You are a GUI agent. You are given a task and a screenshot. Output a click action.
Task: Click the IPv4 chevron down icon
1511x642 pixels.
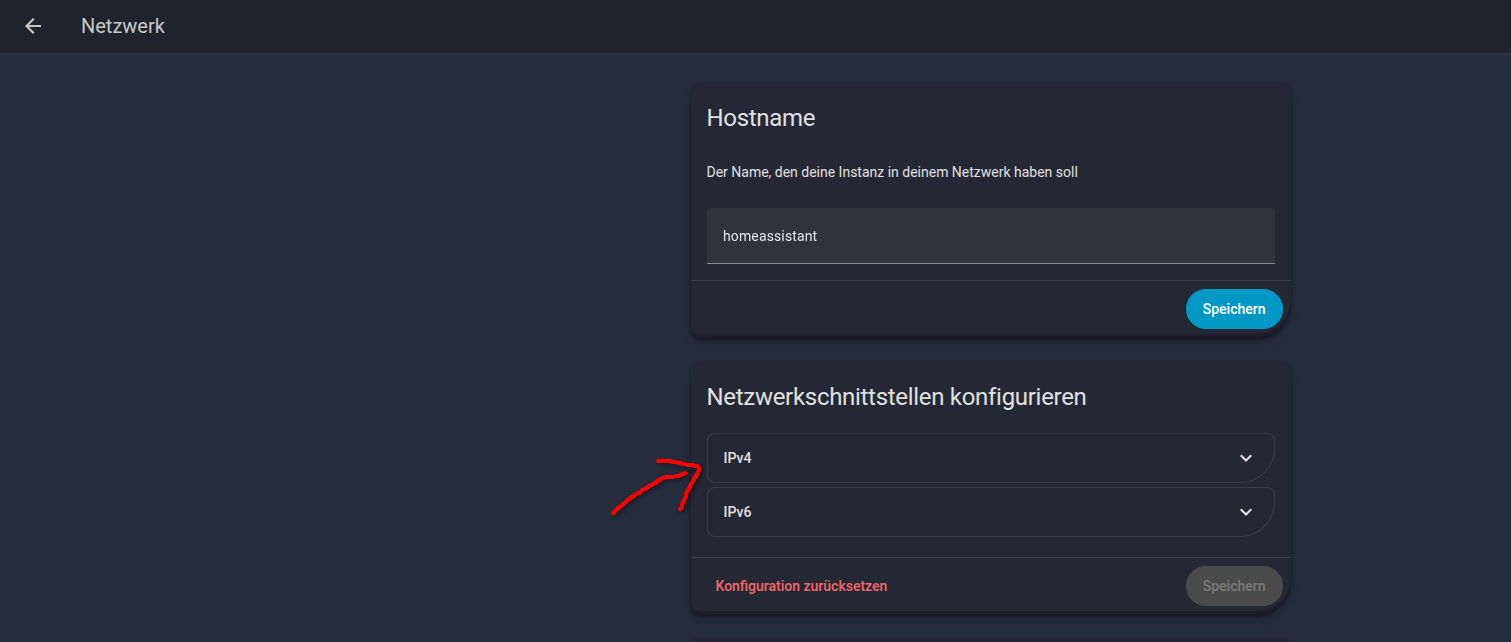coord(1245,458)
